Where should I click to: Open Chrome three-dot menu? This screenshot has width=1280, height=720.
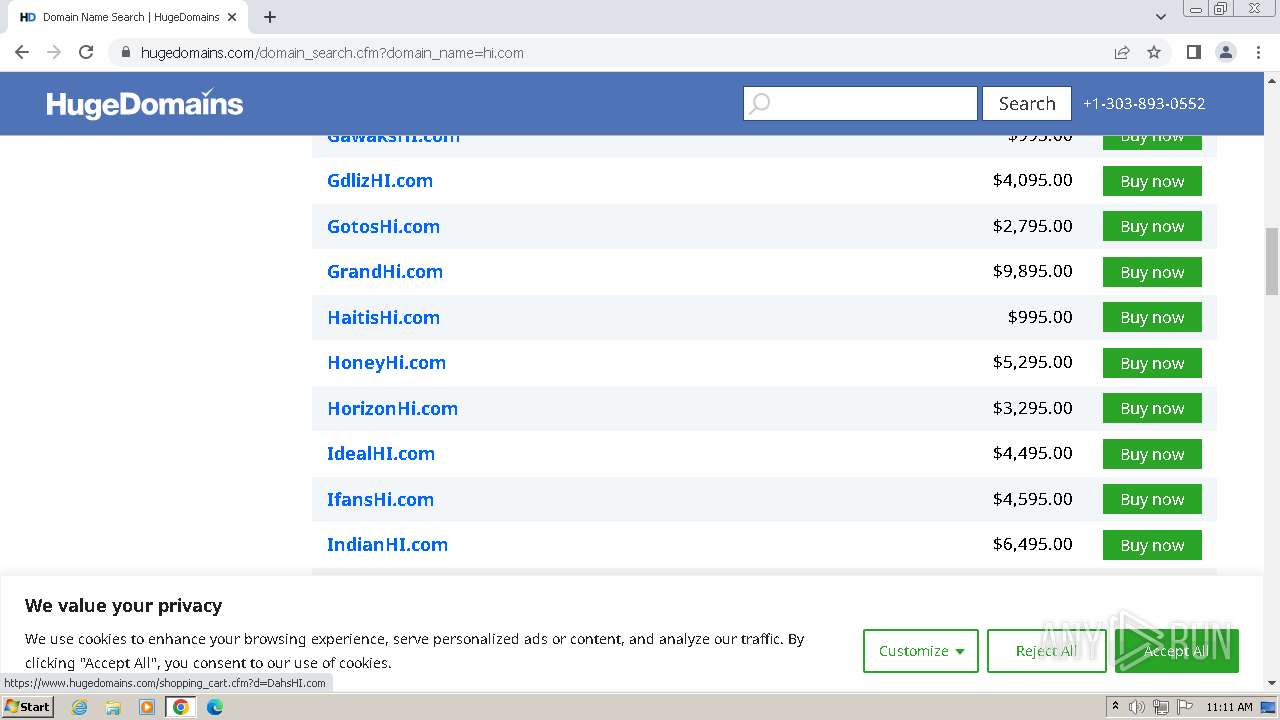pos(1258,52)
